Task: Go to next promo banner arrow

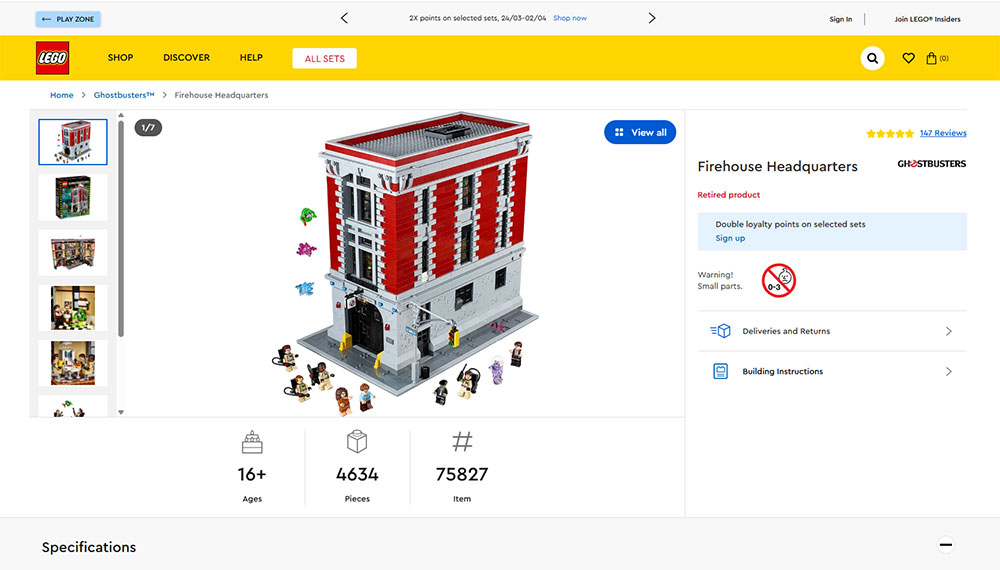Action: pos(651,18)
